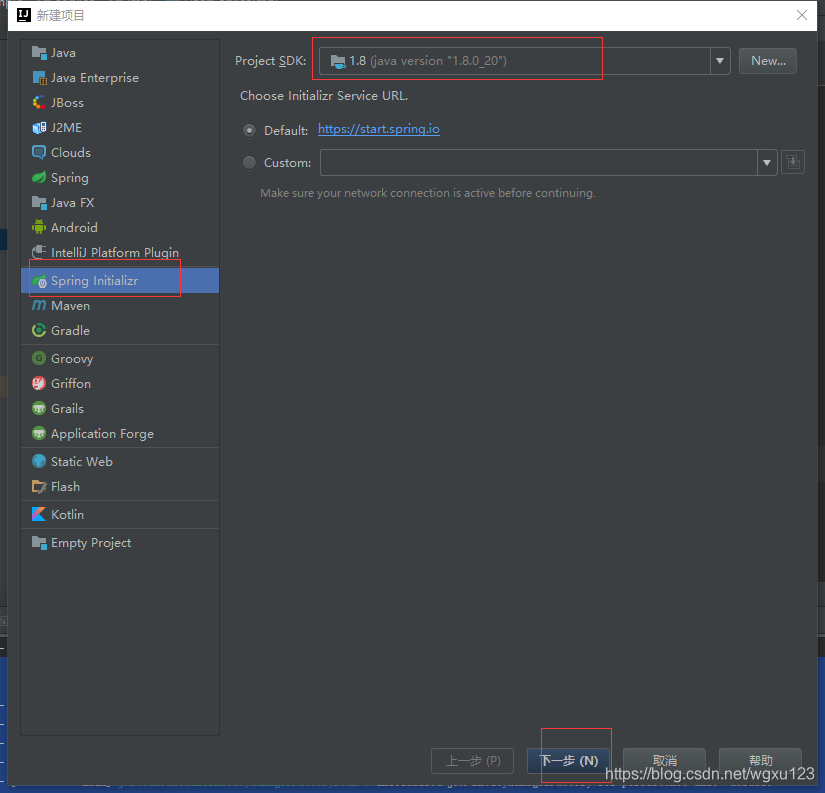Select Spring Initializr label in list
Viewport: 825px width, 793px height.
95,281
